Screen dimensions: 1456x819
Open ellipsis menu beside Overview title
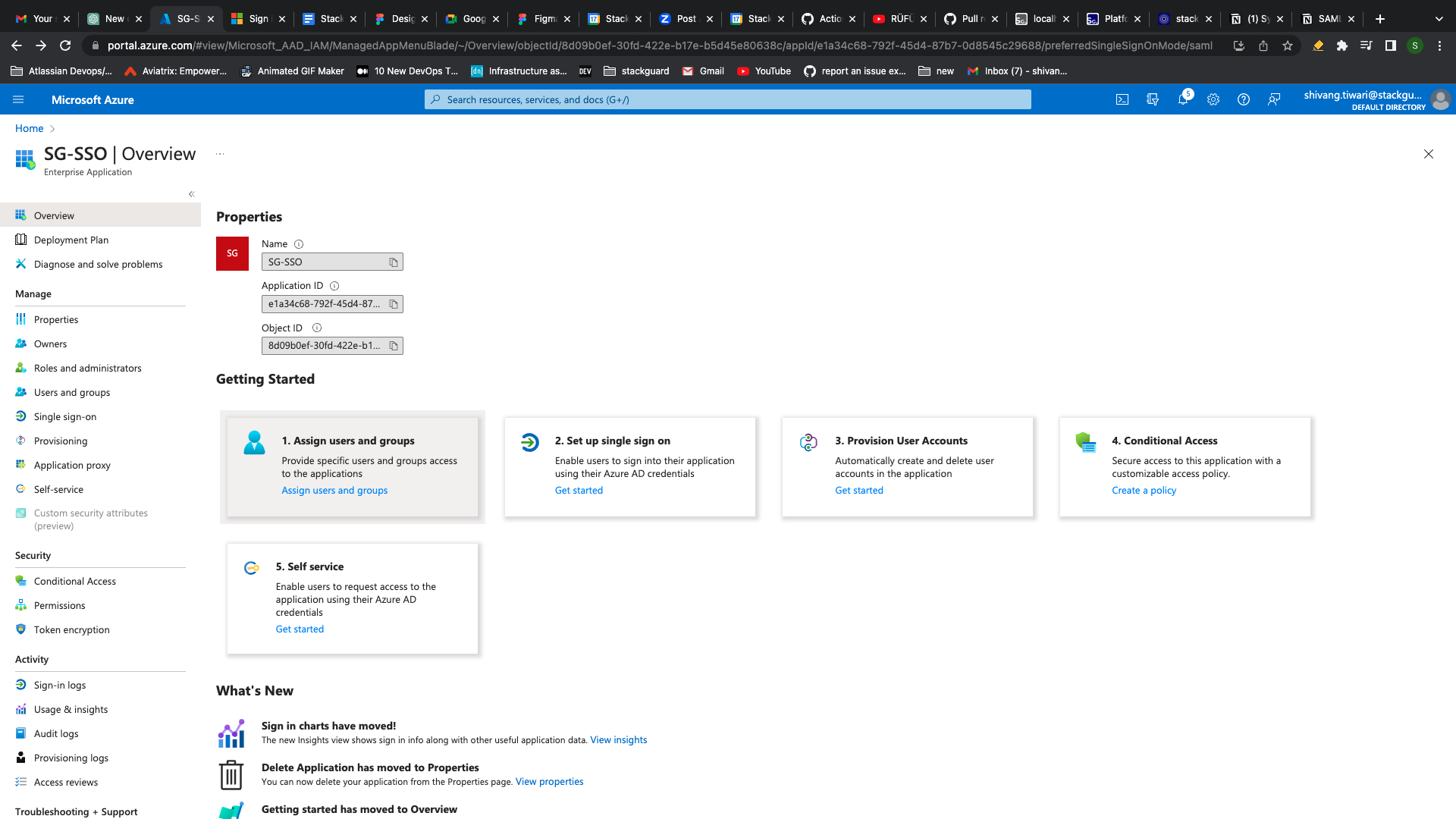coord(220,154)
